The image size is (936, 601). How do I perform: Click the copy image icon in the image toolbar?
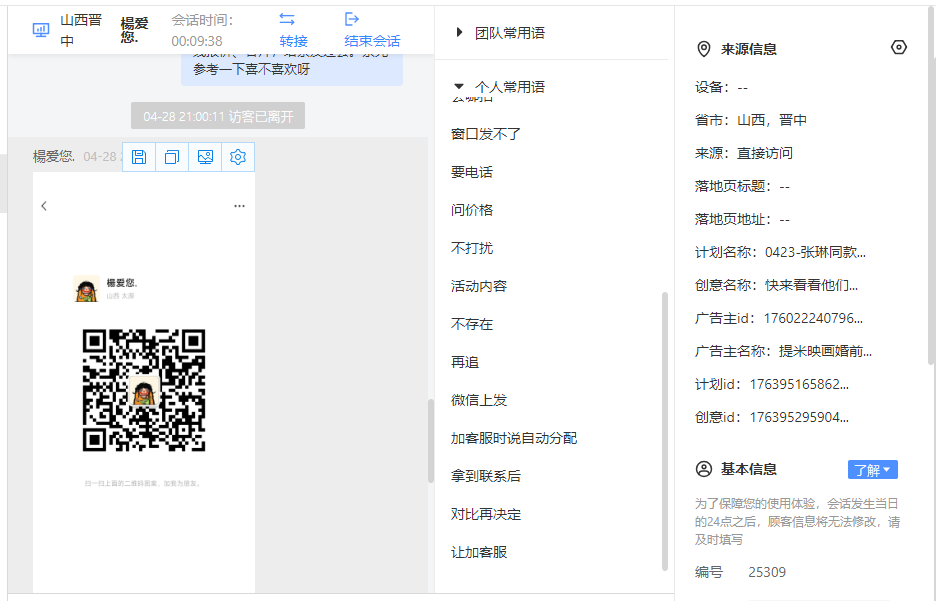(x=172, y=157)
